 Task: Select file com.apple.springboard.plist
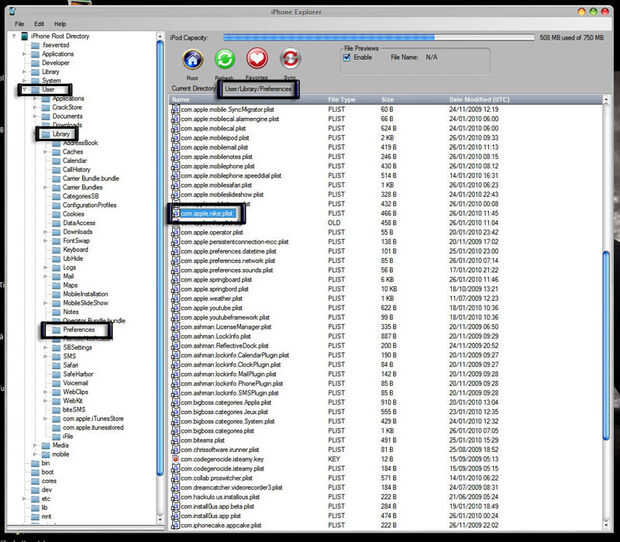(x=216, y=280)
